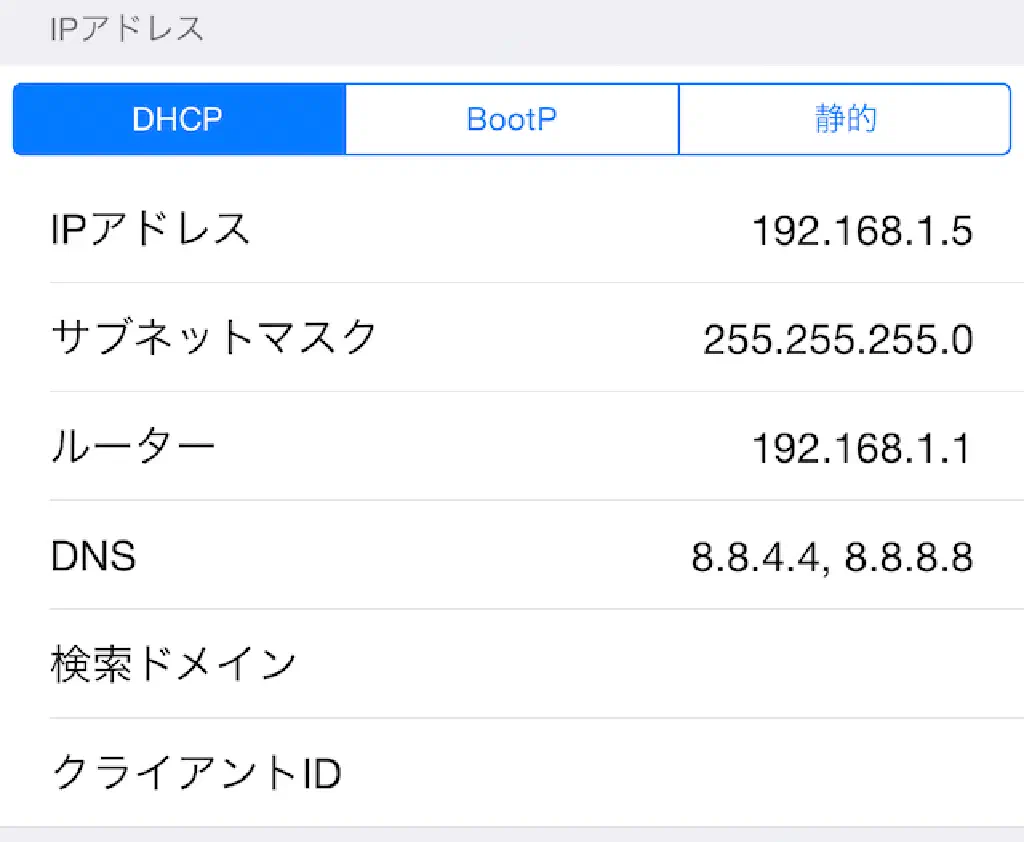
Task: Switch to the BootP tab
Action: [x=511, y=119]
